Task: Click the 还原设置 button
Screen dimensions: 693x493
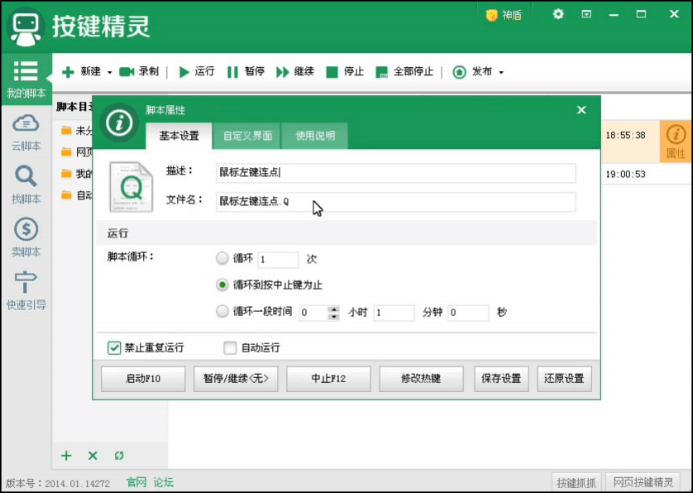Action: [x=564, y=379]
